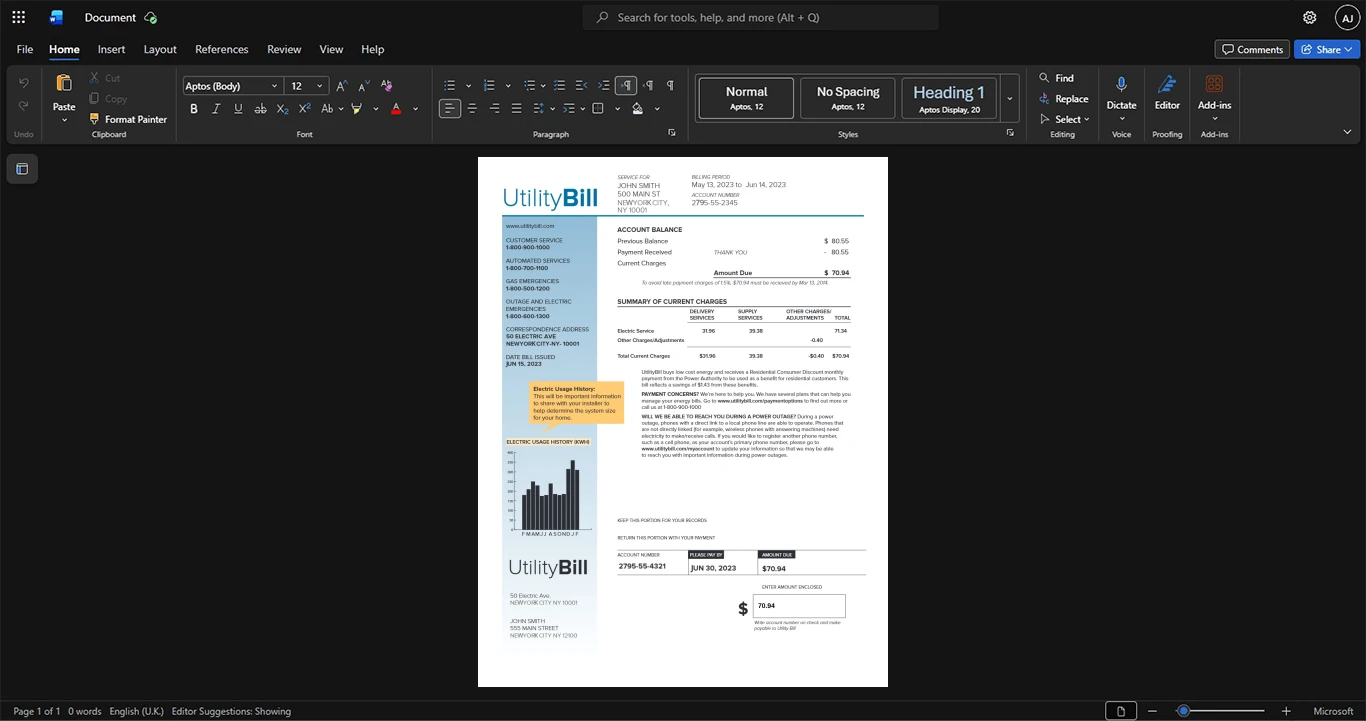The image size is (1366, 721).
Task: Toggle italic formatting
Action: tap(216, 109)
